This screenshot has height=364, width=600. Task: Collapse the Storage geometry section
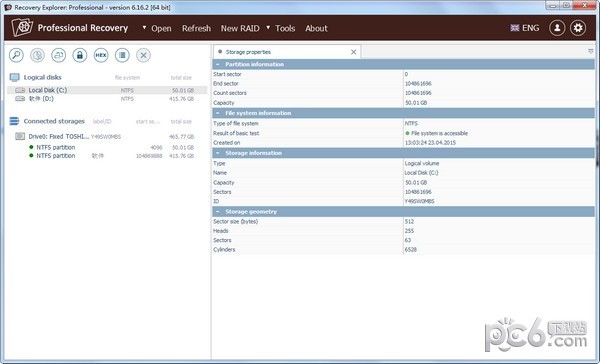[x=218, y=212]
